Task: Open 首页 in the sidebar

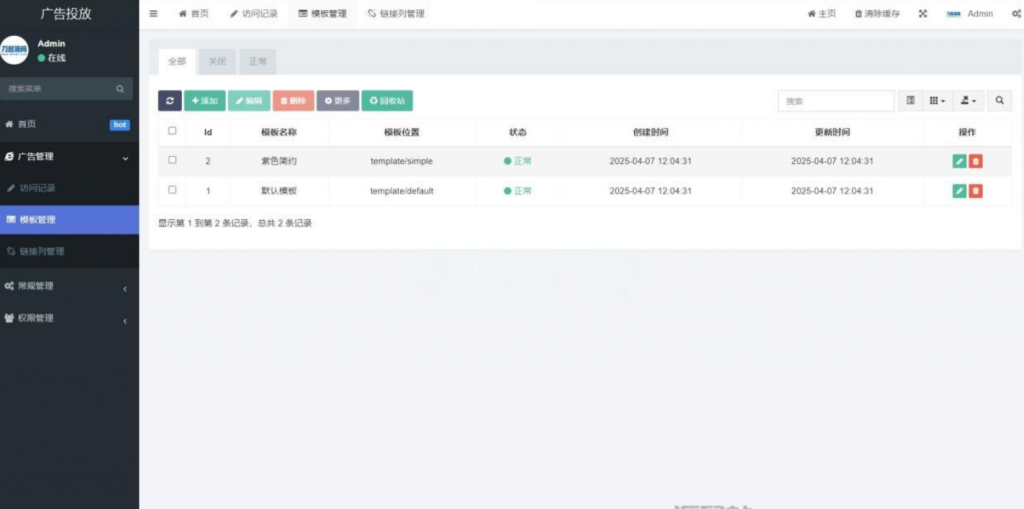Action: (x=69, y=125)
